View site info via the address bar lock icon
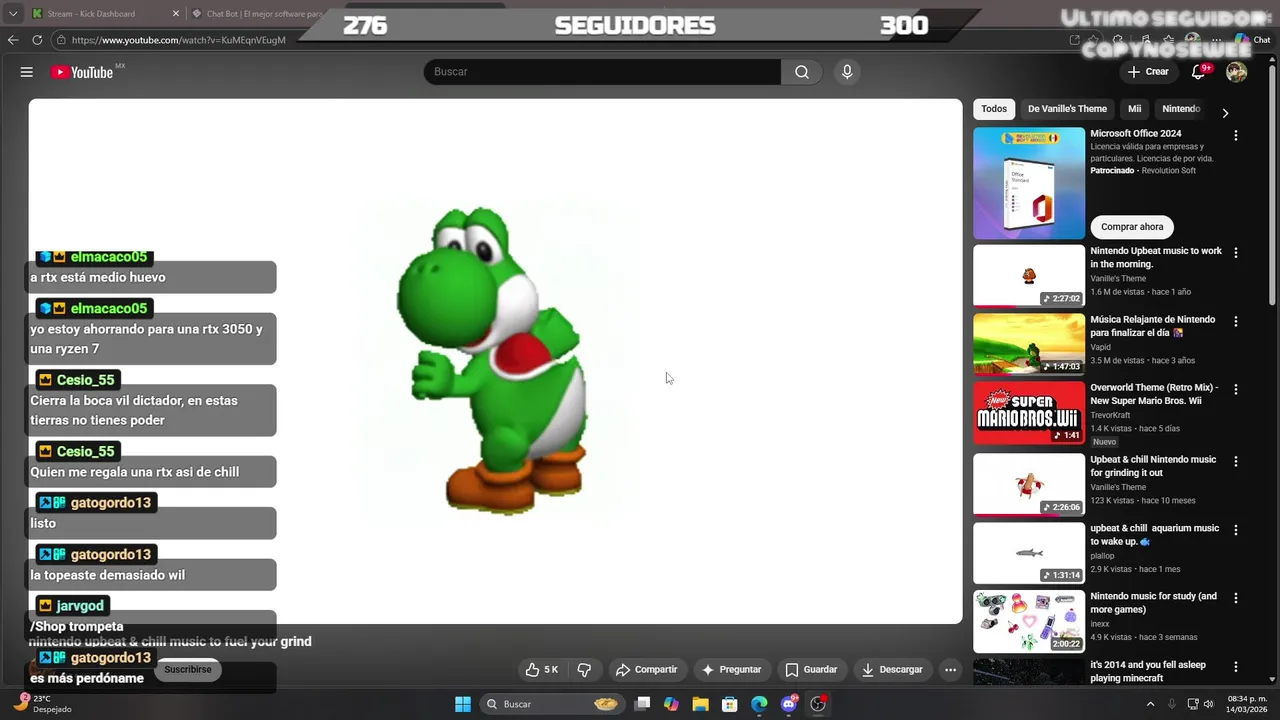The width and height of the screenshot is (1280, 720). click(61, 40)
